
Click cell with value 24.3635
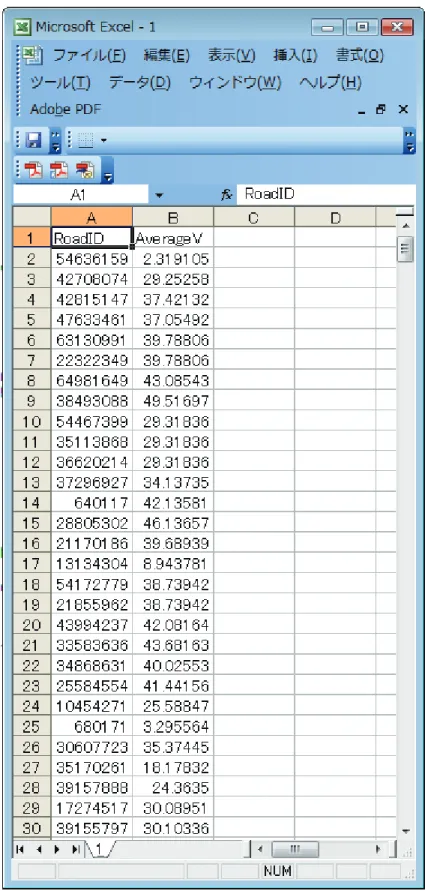(173, 787)
